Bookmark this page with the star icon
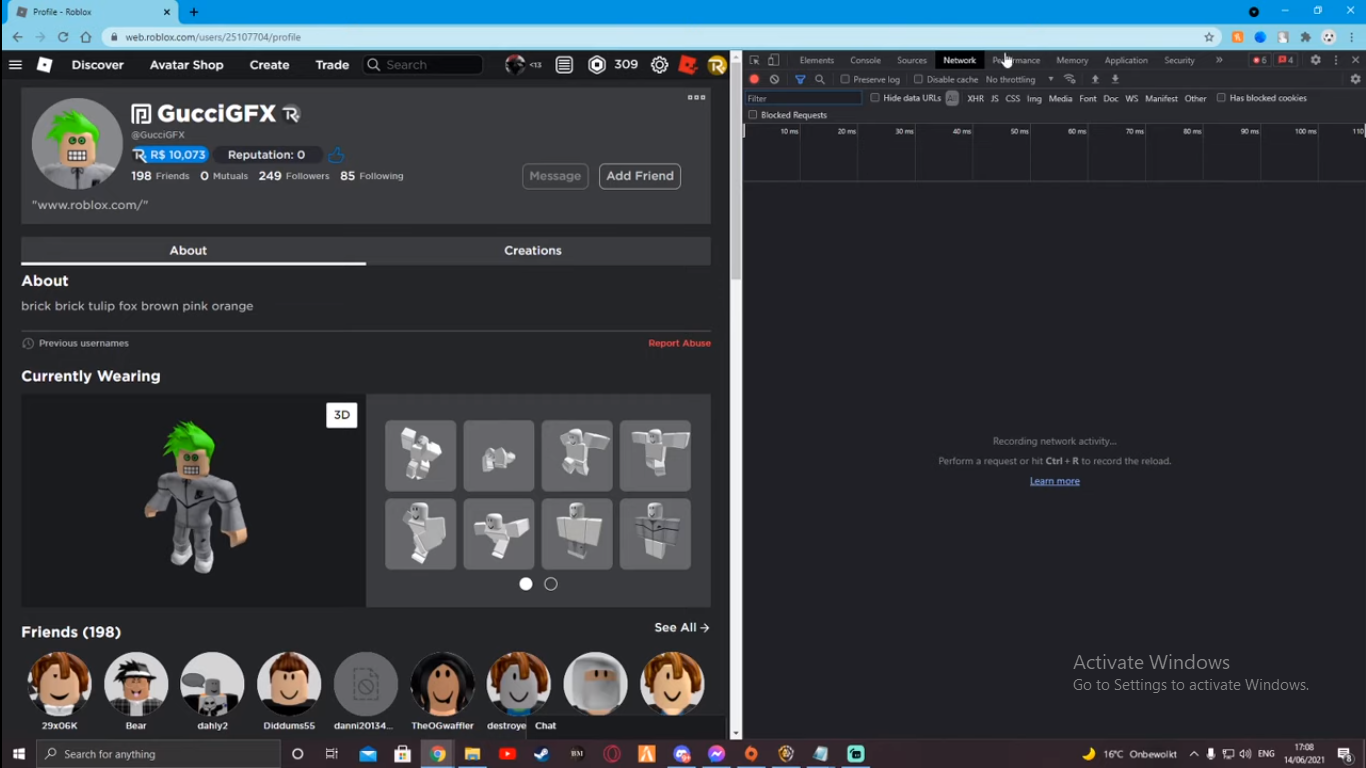Viewport: 1366px width, 768px height. tap(1209, 37)
